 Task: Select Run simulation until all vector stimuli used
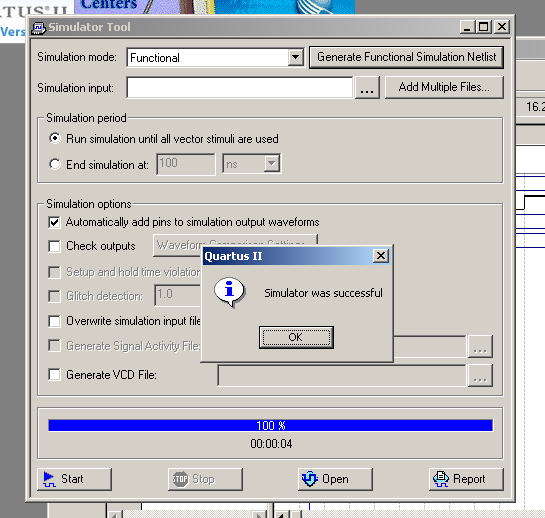coord(55,138)
